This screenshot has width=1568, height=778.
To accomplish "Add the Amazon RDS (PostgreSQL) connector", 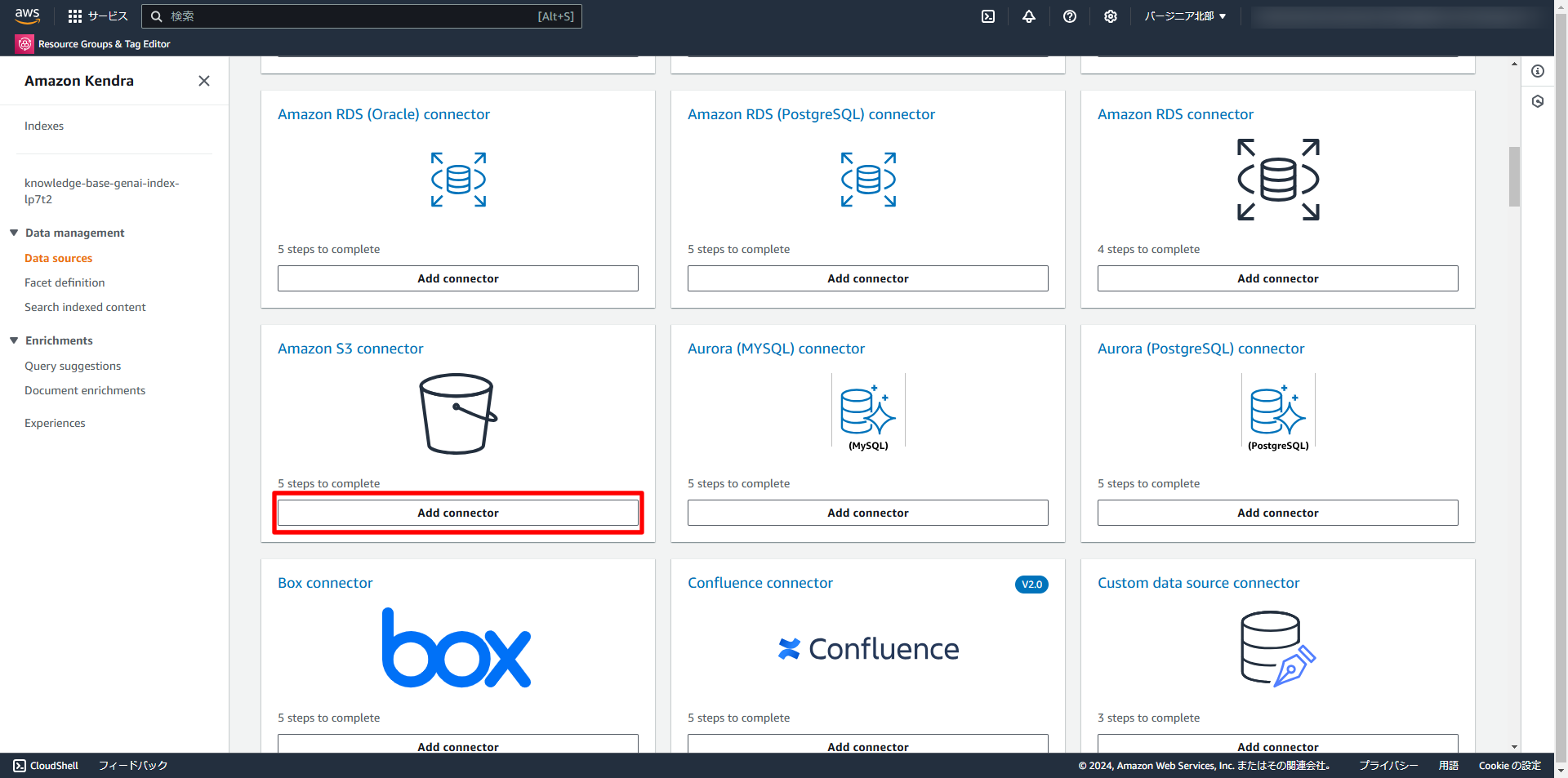I will point(868,278).
